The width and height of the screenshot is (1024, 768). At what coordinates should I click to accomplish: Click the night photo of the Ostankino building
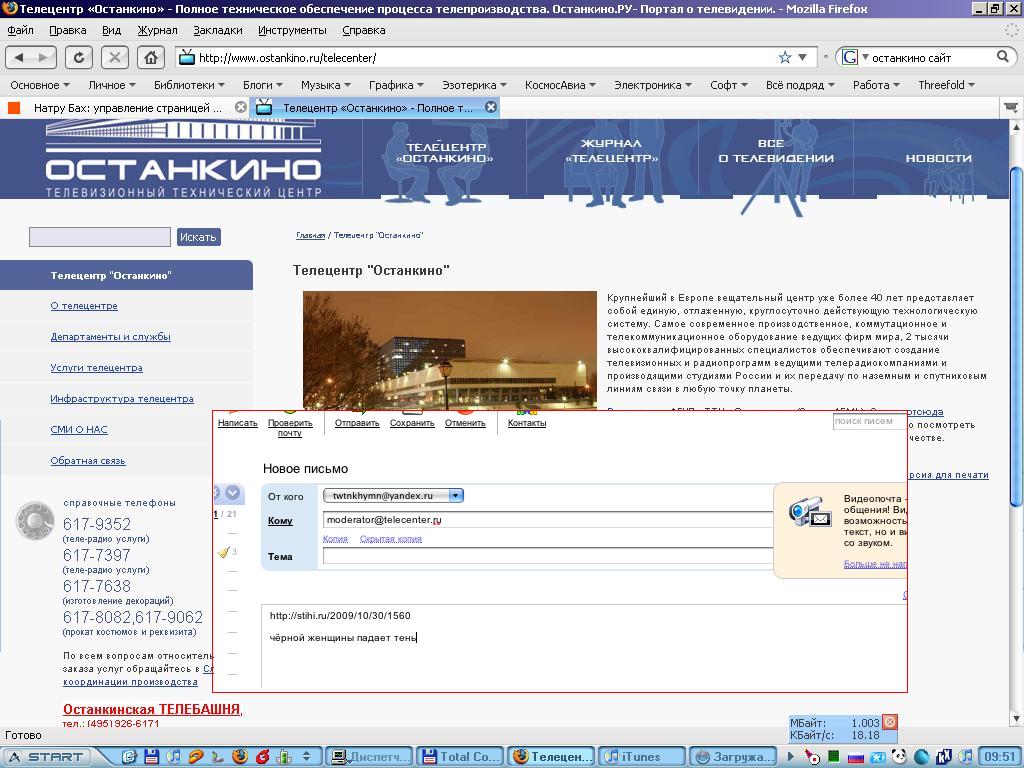(x=450, y=350)
